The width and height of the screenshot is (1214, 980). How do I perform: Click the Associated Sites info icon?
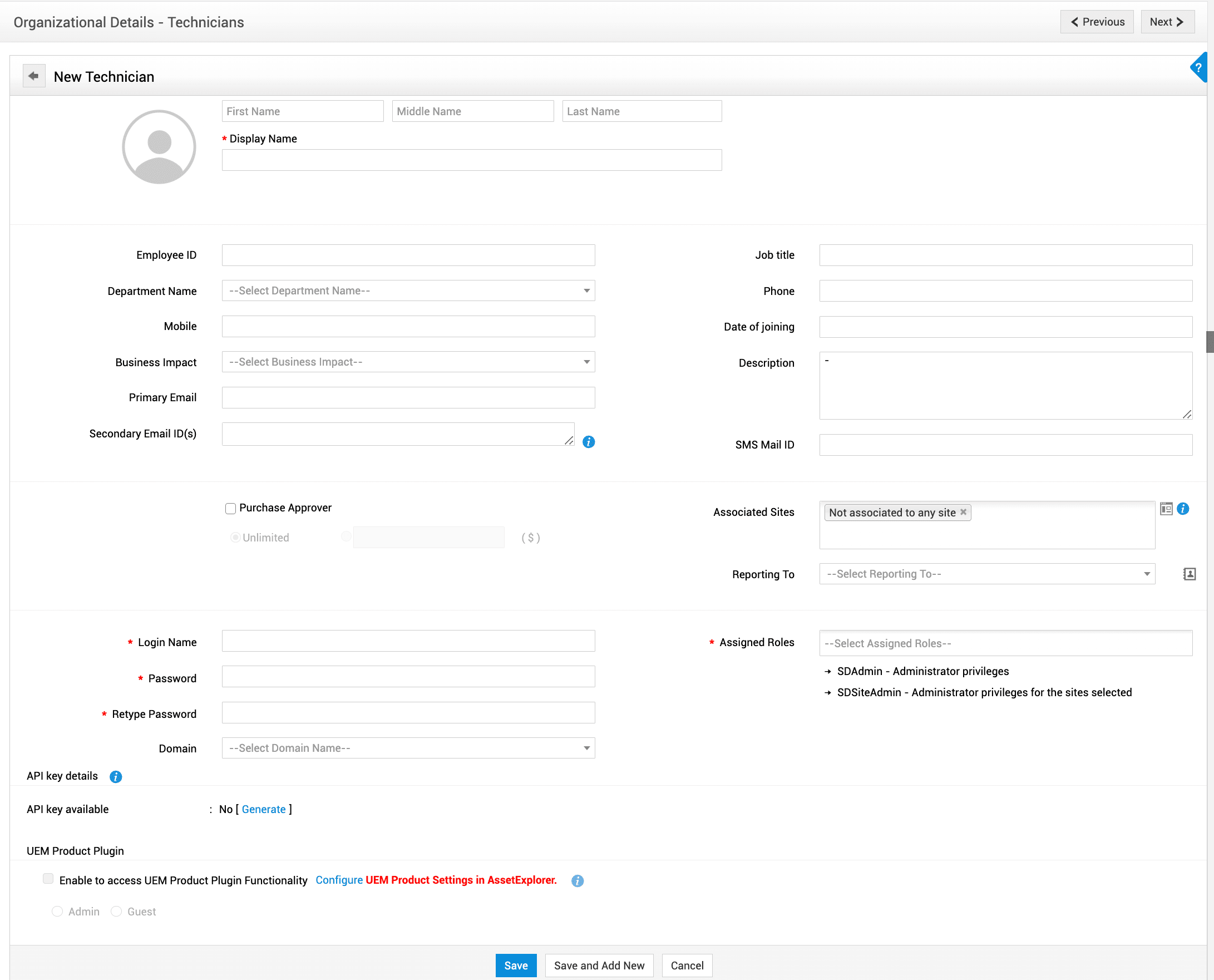(1183, 509)
